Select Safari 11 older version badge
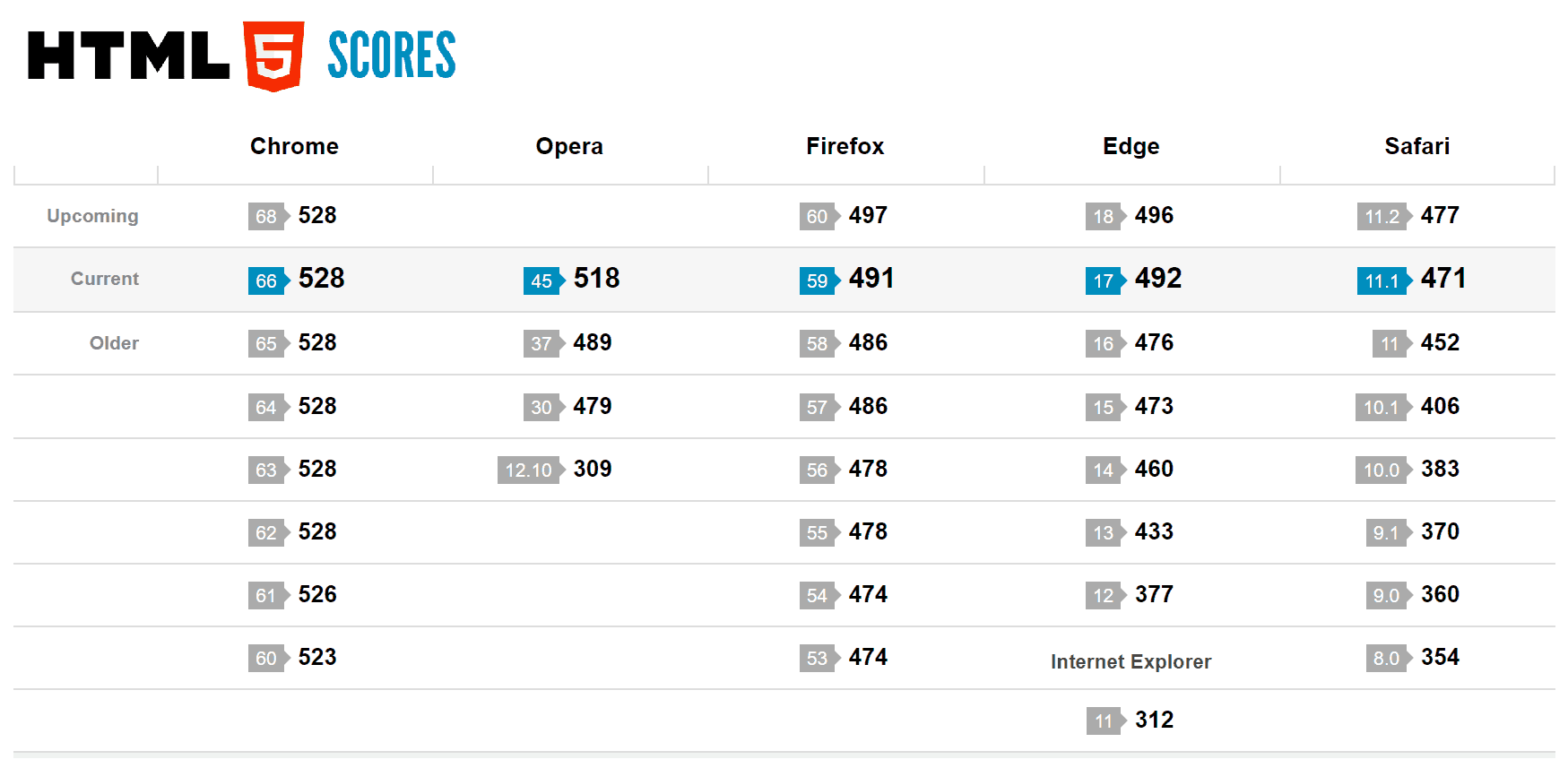1568x768 pixels. (1392, 343)
